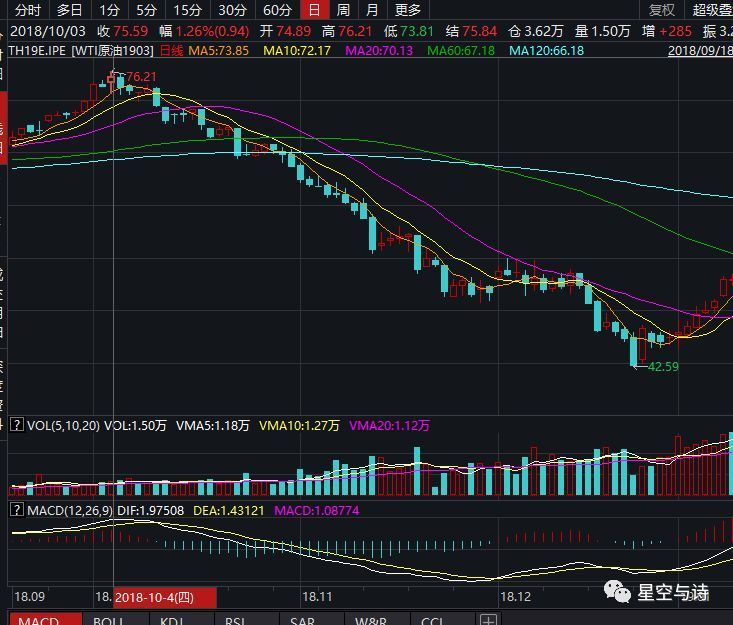Switch to the 1分 one-minute period
Image resolution: width=733 pixels, height=625 pixels.
coord(109,10)
